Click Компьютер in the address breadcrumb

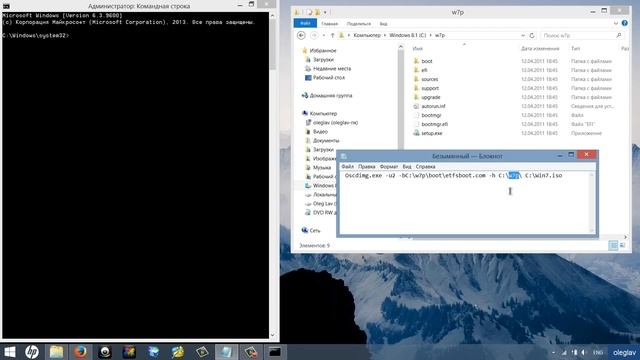coord(367,36)
